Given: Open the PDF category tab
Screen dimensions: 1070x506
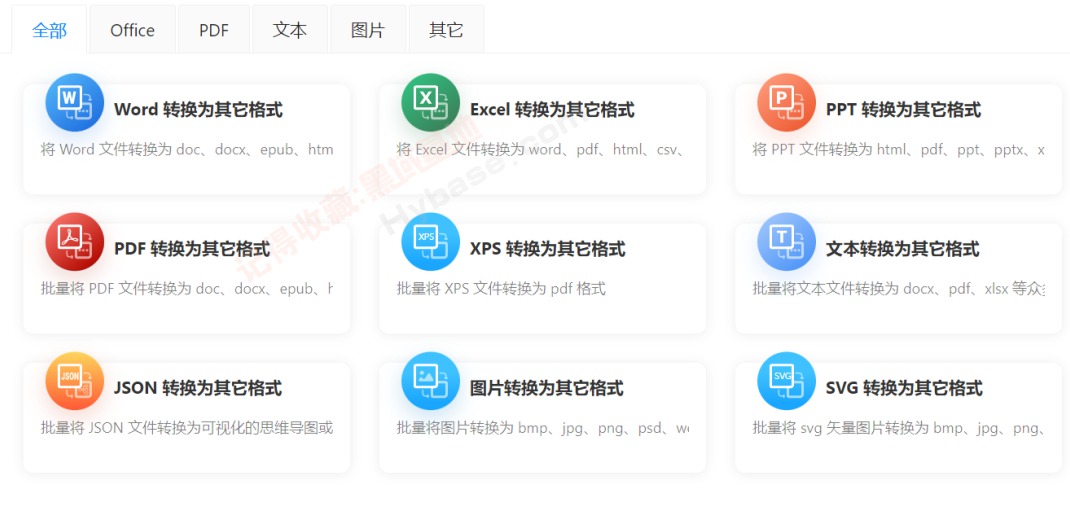Looking at the screenshot, I should tap(214, 30).
